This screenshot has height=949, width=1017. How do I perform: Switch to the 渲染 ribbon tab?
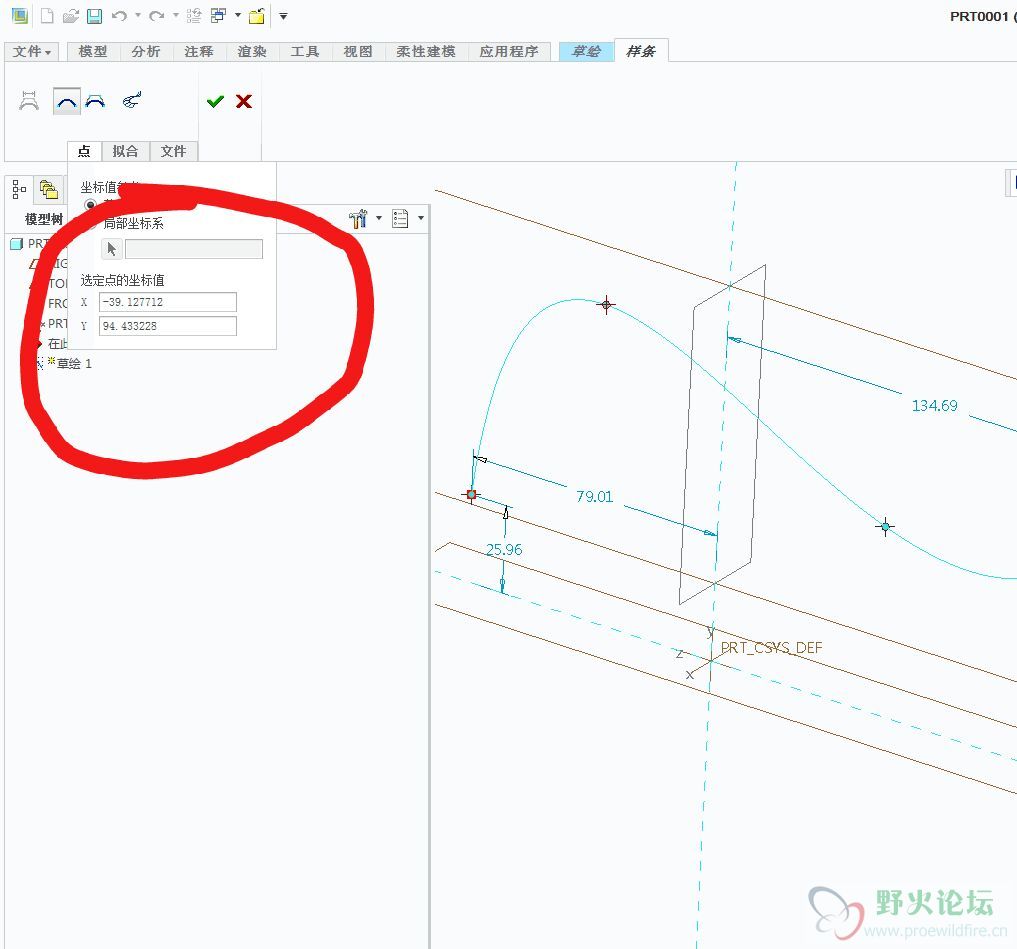point(252,51)
